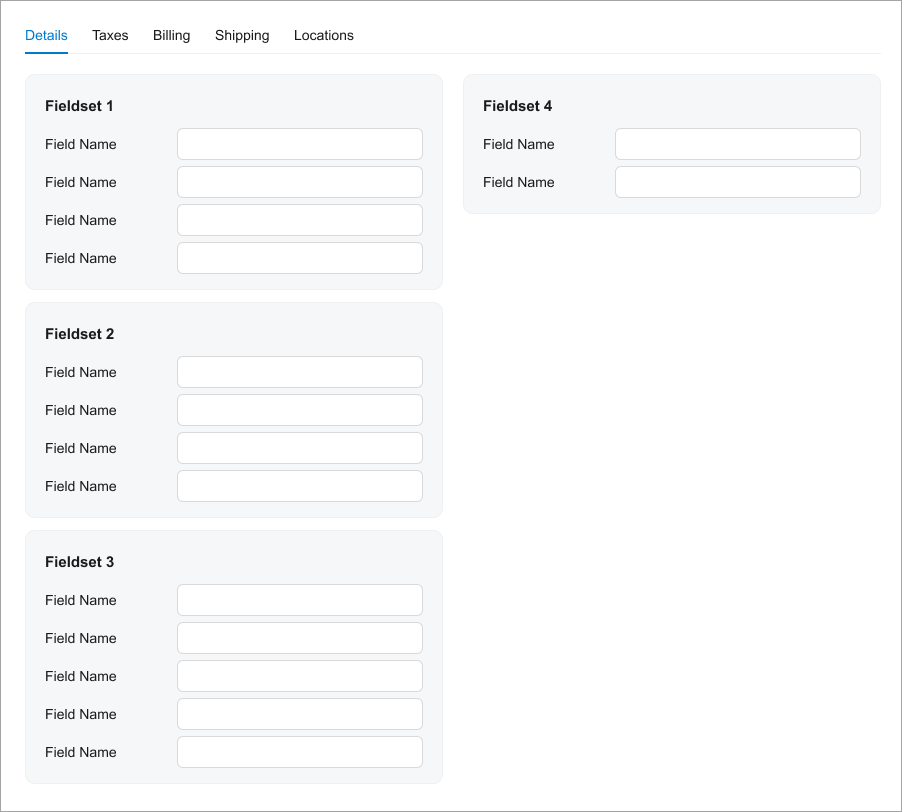Go to the Shipping tab

242,35
